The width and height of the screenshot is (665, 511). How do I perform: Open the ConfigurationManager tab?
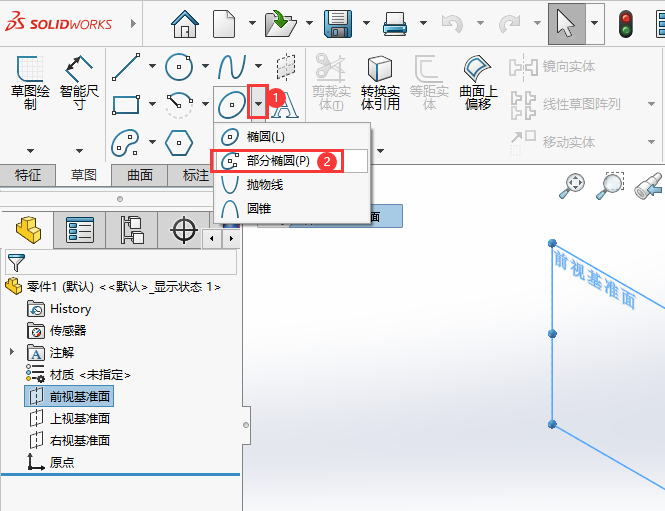tap(132, 230)
